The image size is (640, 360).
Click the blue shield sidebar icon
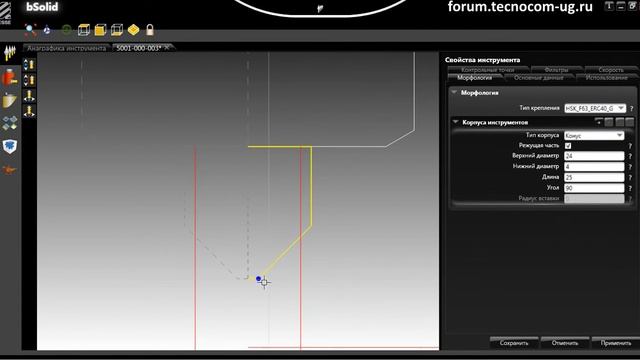pyautogui.click(x=10, y=146)
